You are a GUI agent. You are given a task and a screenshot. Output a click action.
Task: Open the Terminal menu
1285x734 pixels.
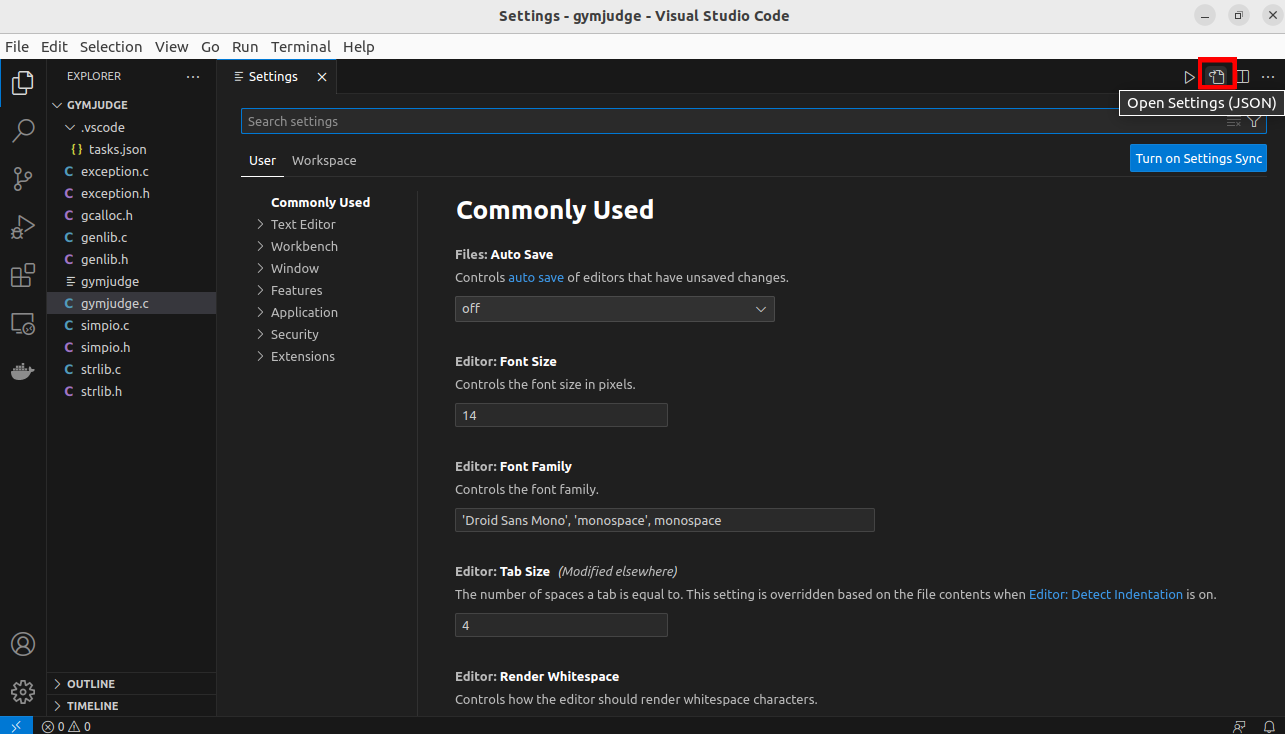click(x=300, y=47)
